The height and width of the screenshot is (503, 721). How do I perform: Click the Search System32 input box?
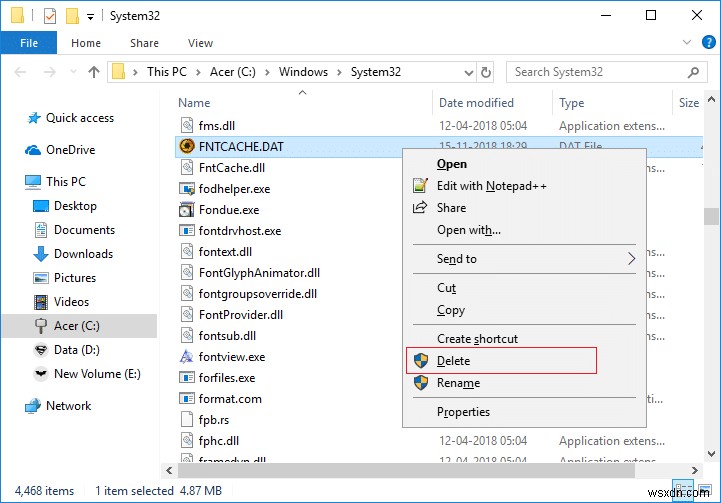602,72
